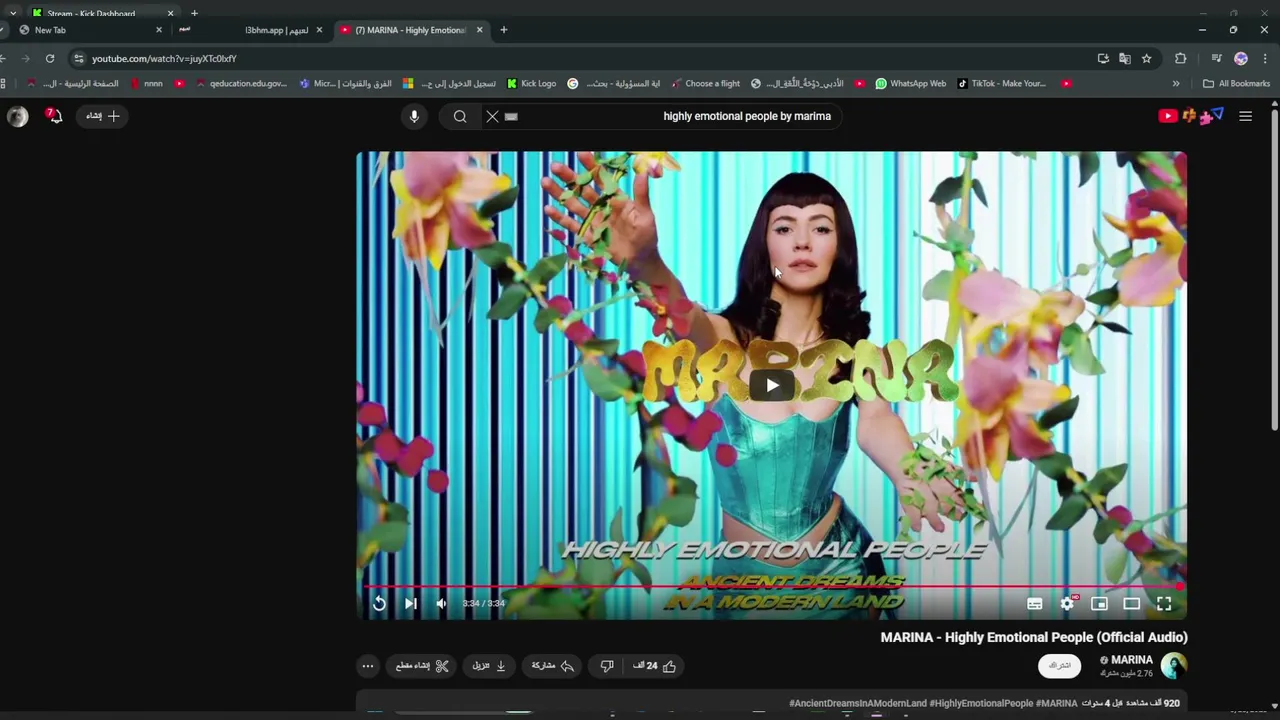
Task: Dislike the video with thumbs down
Action: pos(606,666)
